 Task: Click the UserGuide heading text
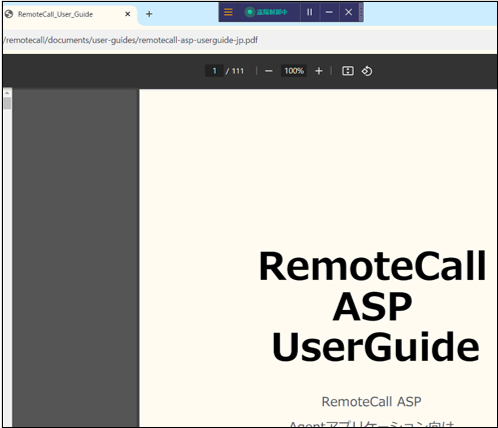pyautogui.click(x=375, y=347)
